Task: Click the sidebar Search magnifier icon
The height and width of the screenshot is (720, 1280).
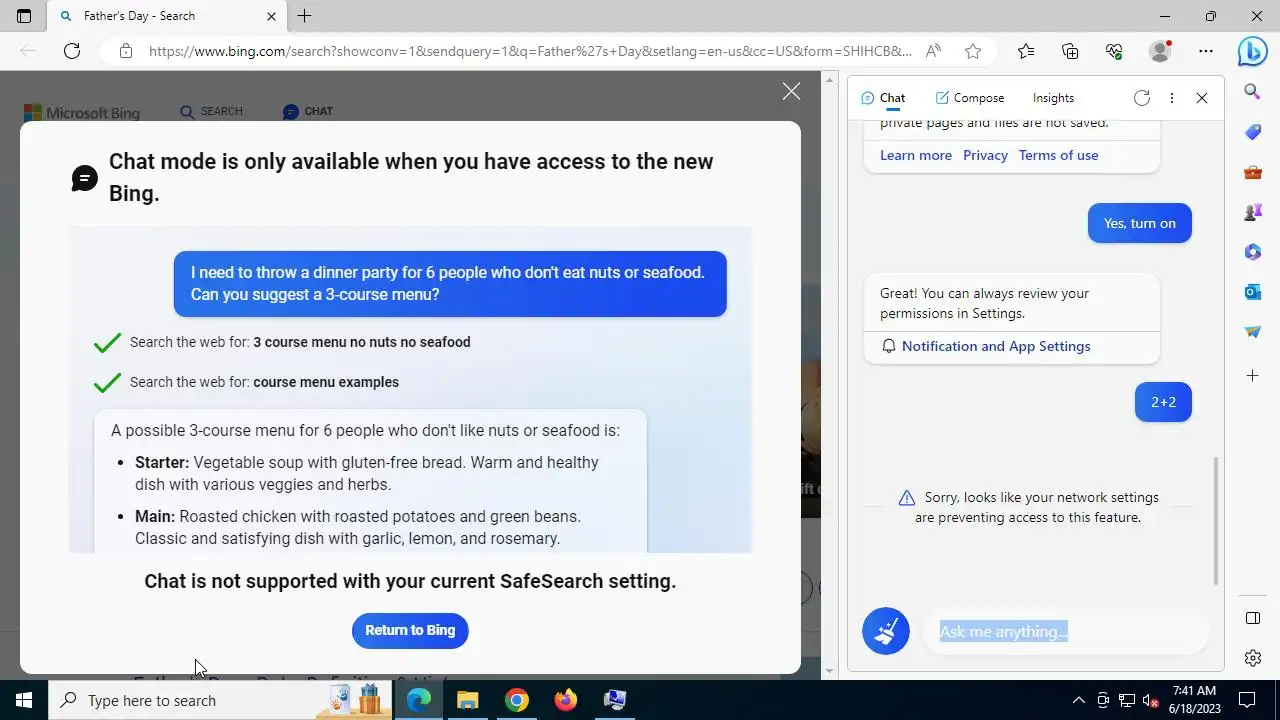Action: click(x=1252, y=91)
